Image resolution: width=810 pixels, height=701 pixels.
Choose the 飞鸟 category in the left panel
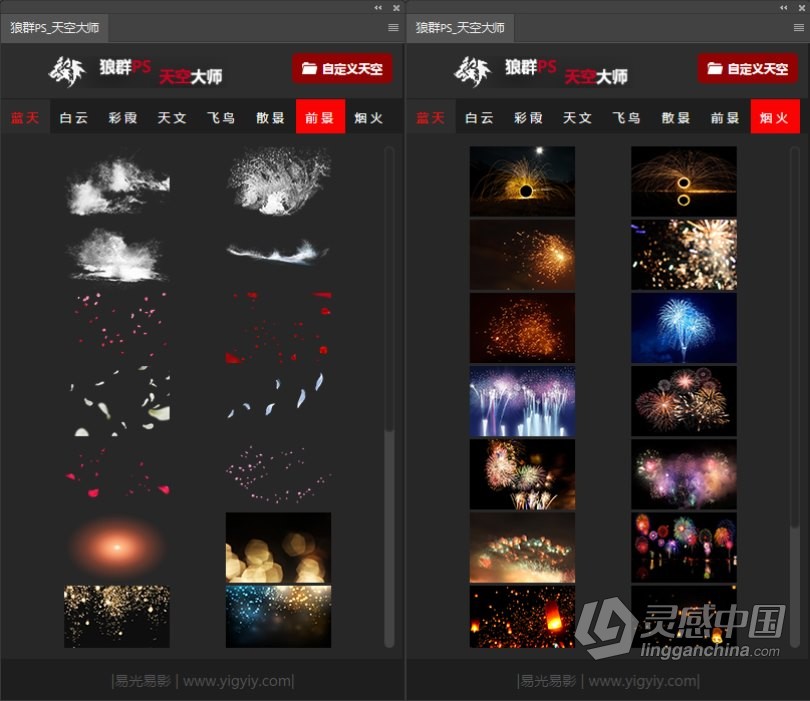[x=221, y=117]
